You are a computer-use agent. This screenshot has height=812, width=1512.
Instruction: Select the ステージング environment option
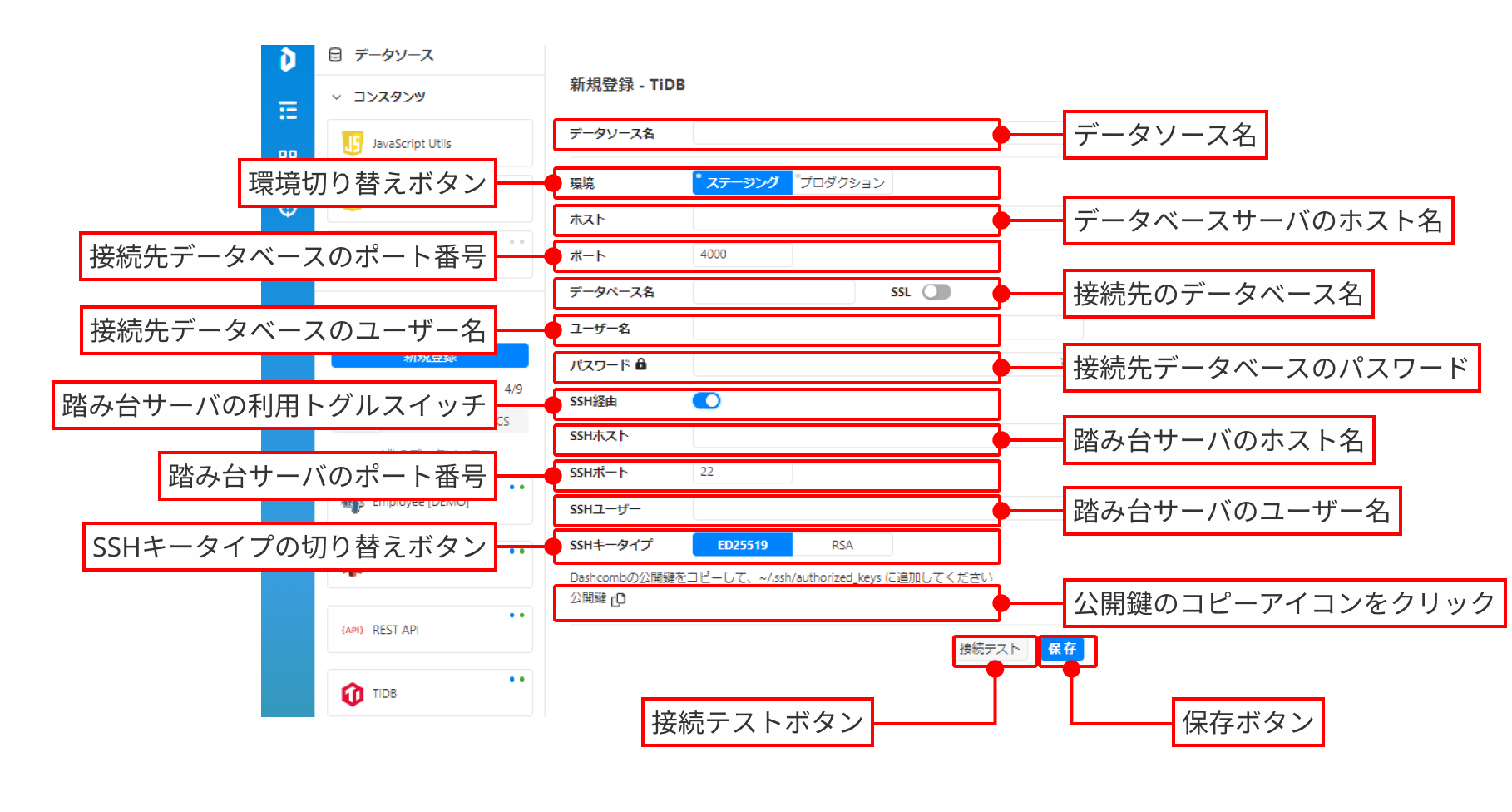[742, 183]
